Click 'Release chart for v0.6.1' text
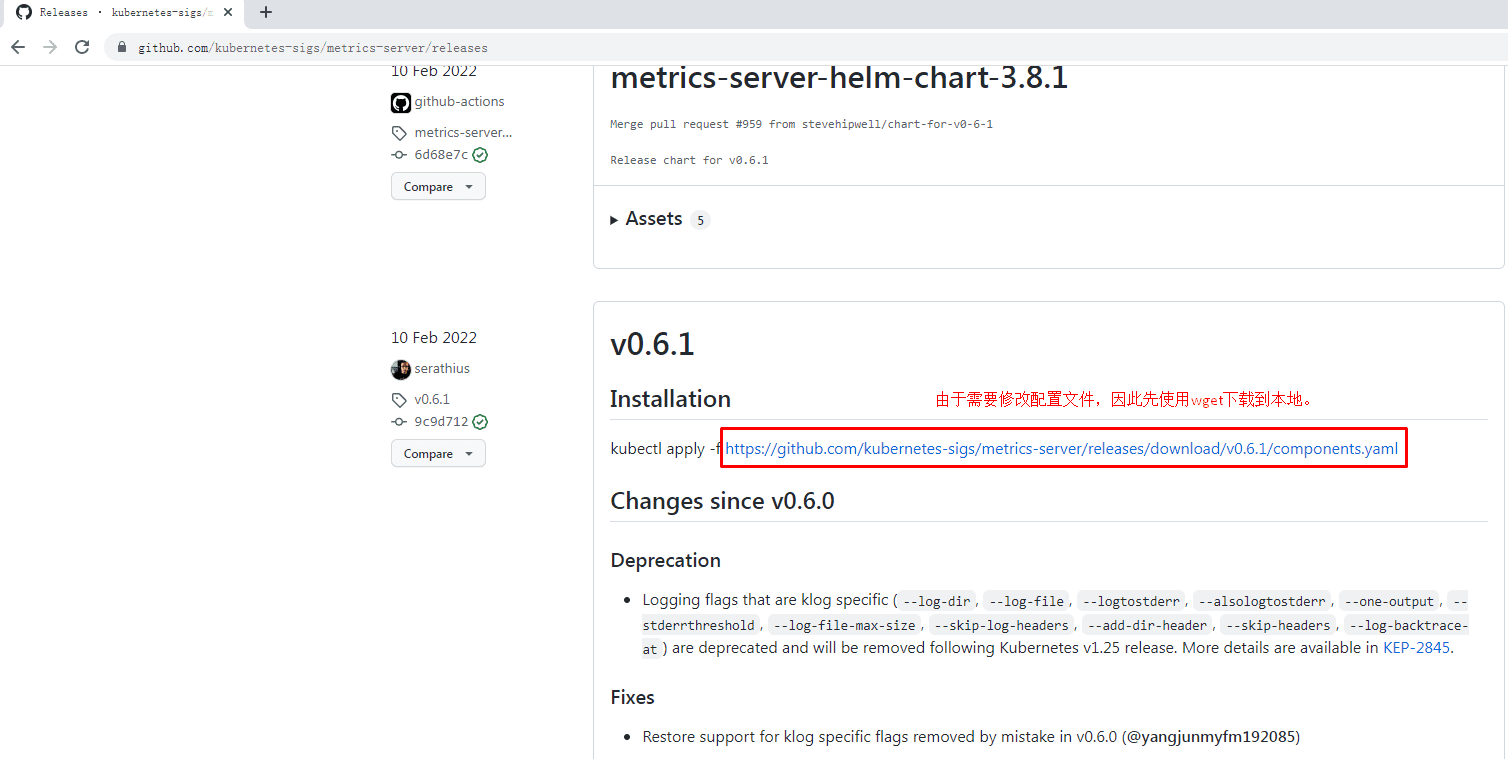The height and width of the screenshot is (759, 1508). (689, 160)
